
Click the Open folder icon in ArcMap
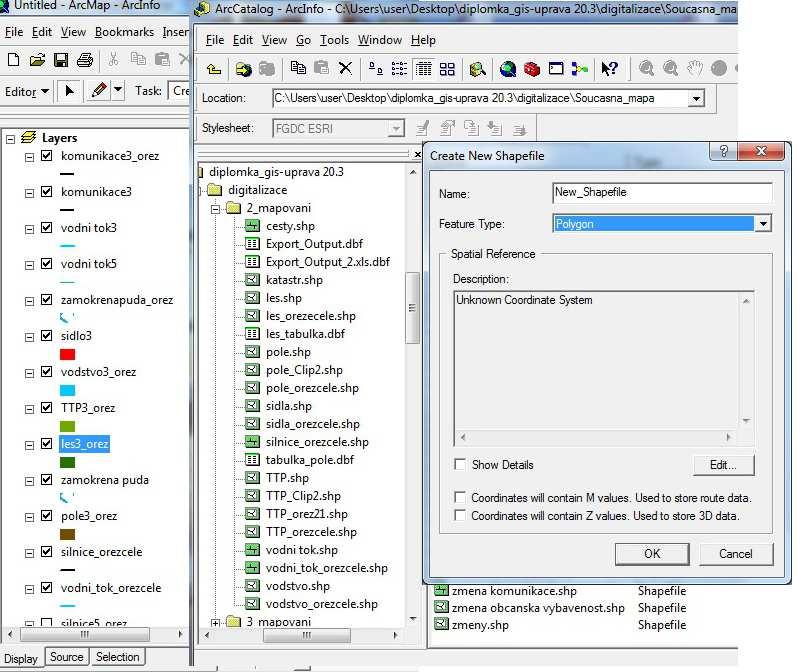click(37, 60)
